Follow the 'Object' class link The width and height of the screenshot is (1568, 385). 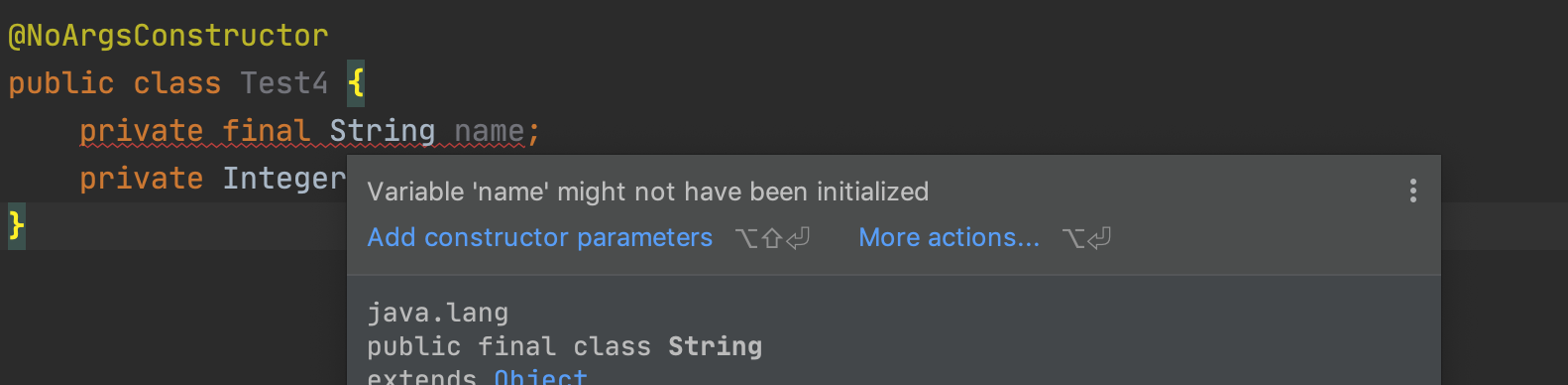click(x=540, y=377)
